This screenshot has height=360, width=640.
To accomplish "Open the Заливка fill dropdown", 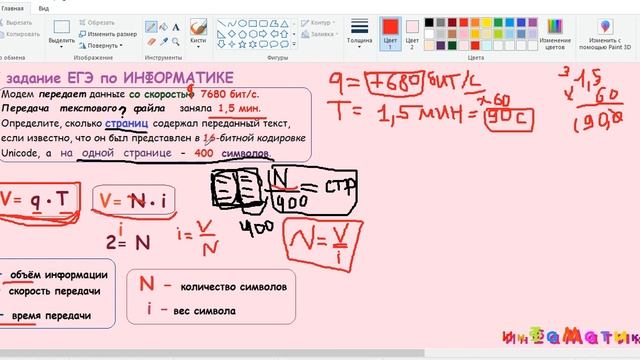I will click(320, 34).
